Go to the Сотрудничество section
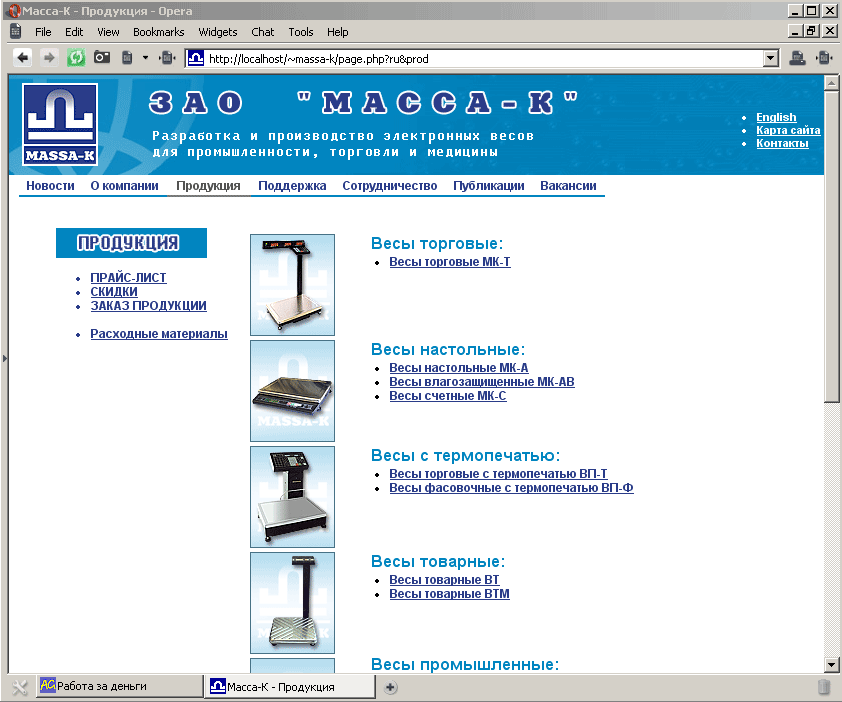The width and height of the screenshot is (842, 702). coord(390,186)
